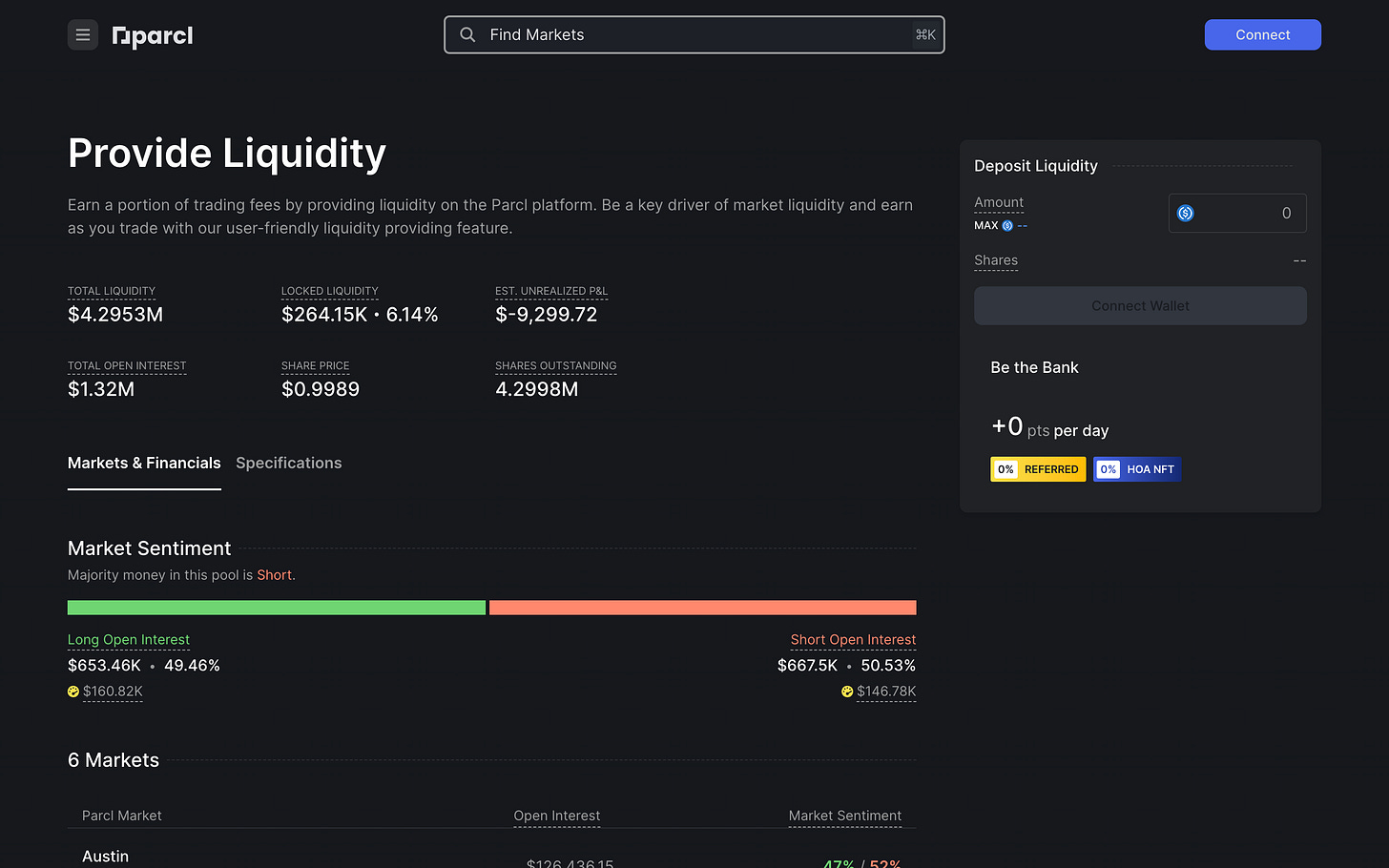Open the hamburger menu icon
Image resolution: width=1389 pixels, height=868 pixels.
83,35
